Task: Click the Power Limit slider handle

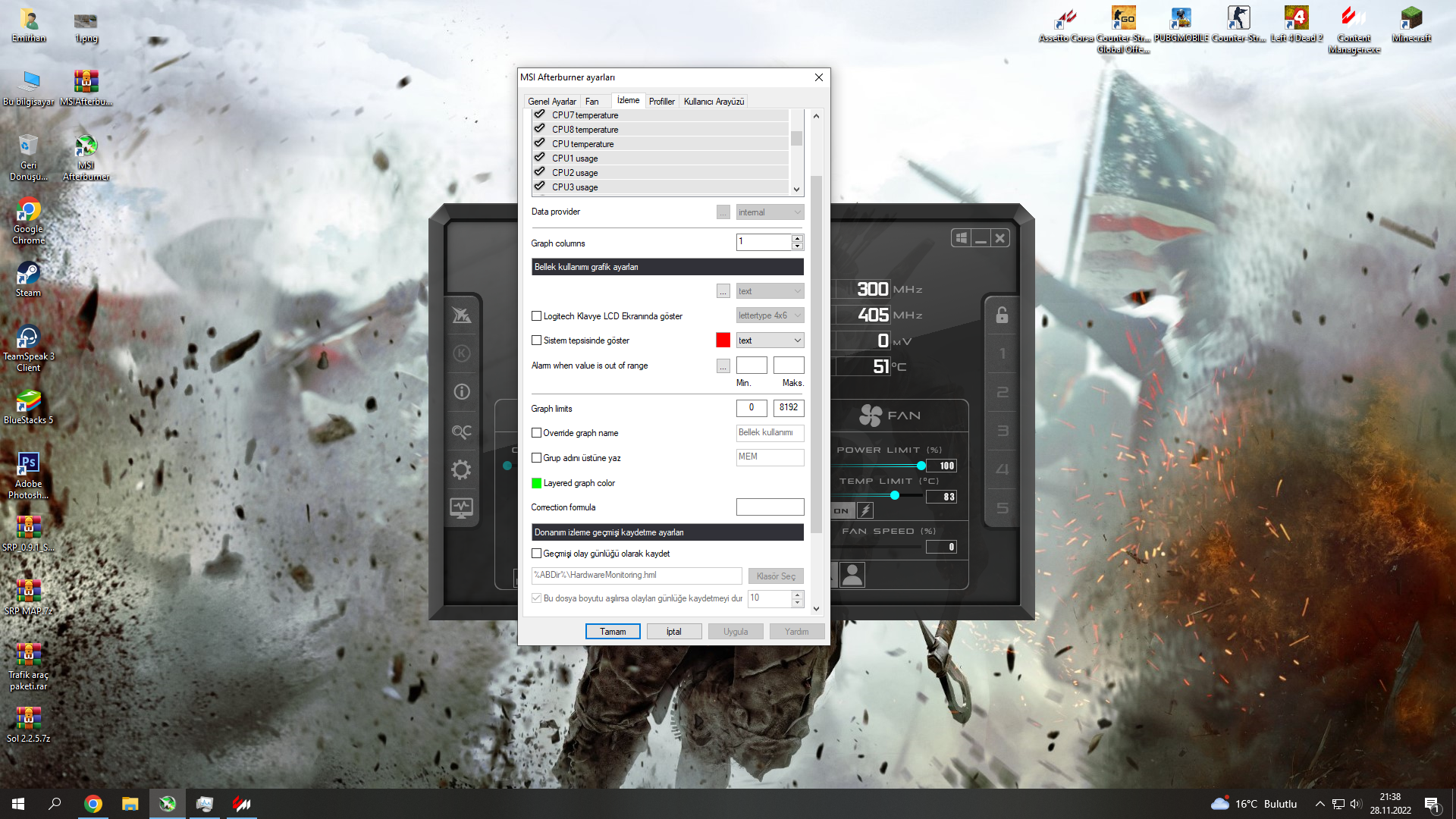Action: [x=921, y=466]
